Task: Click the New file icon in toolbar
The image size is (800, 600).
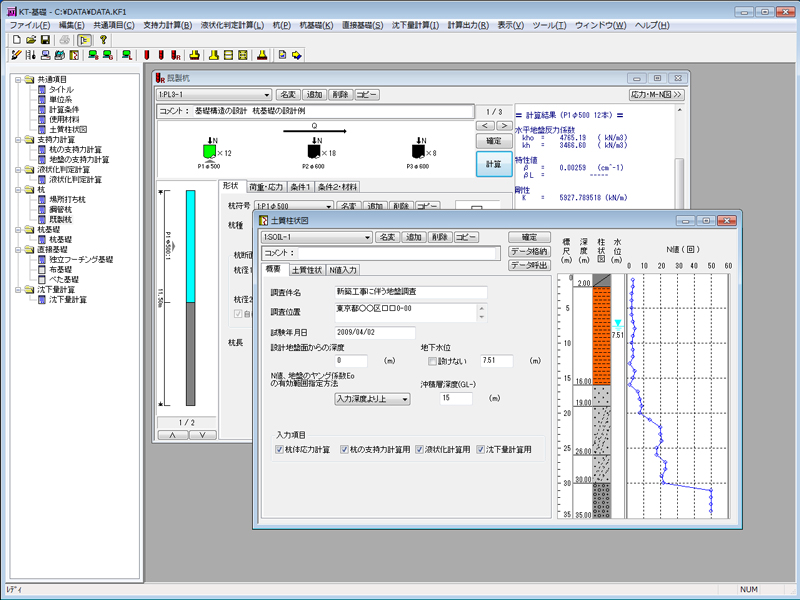Action: [17, 39]
